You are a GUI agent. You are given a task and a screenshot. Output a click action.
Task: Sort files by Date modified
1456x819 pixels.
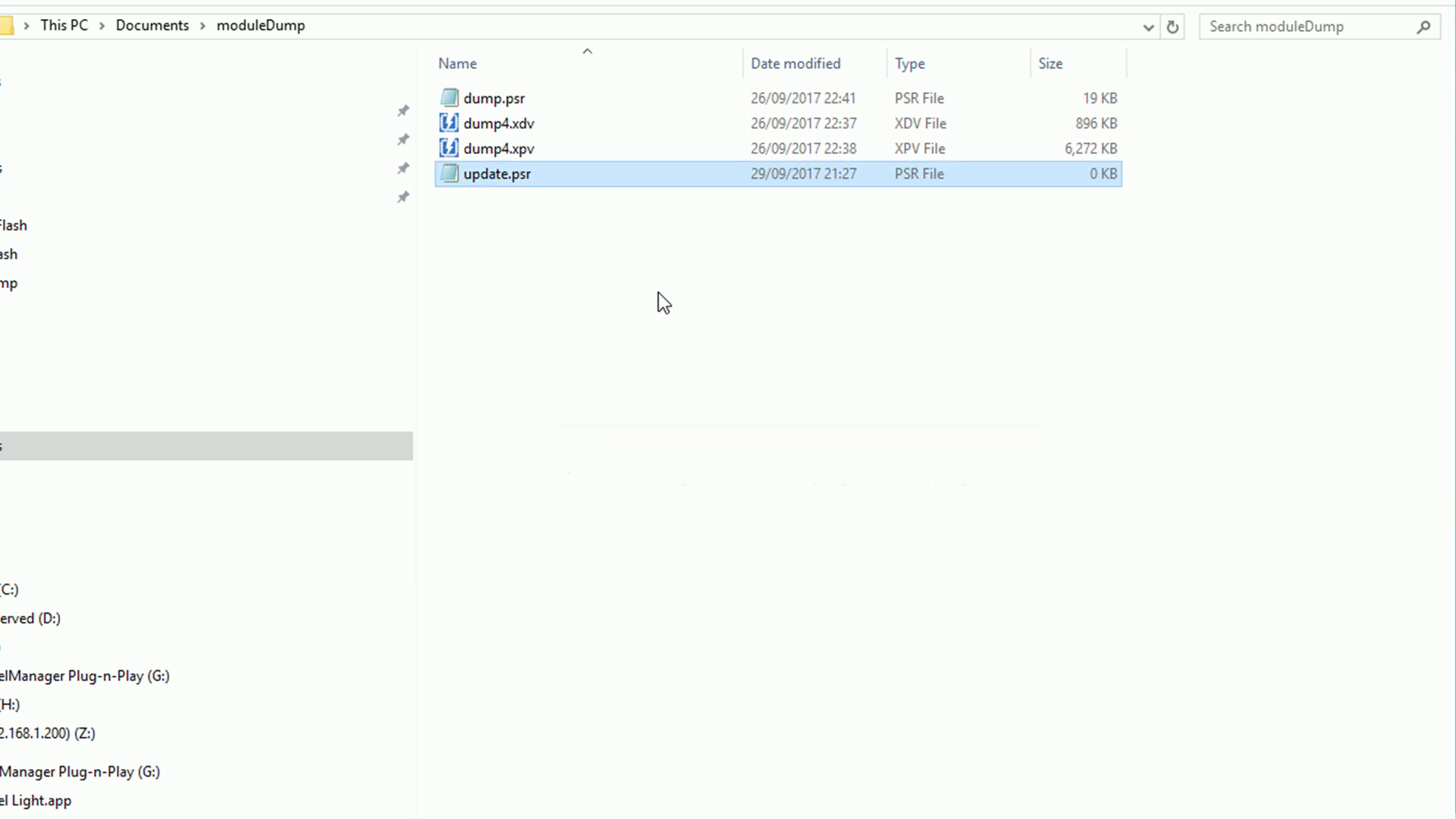[x=795, y=63]
